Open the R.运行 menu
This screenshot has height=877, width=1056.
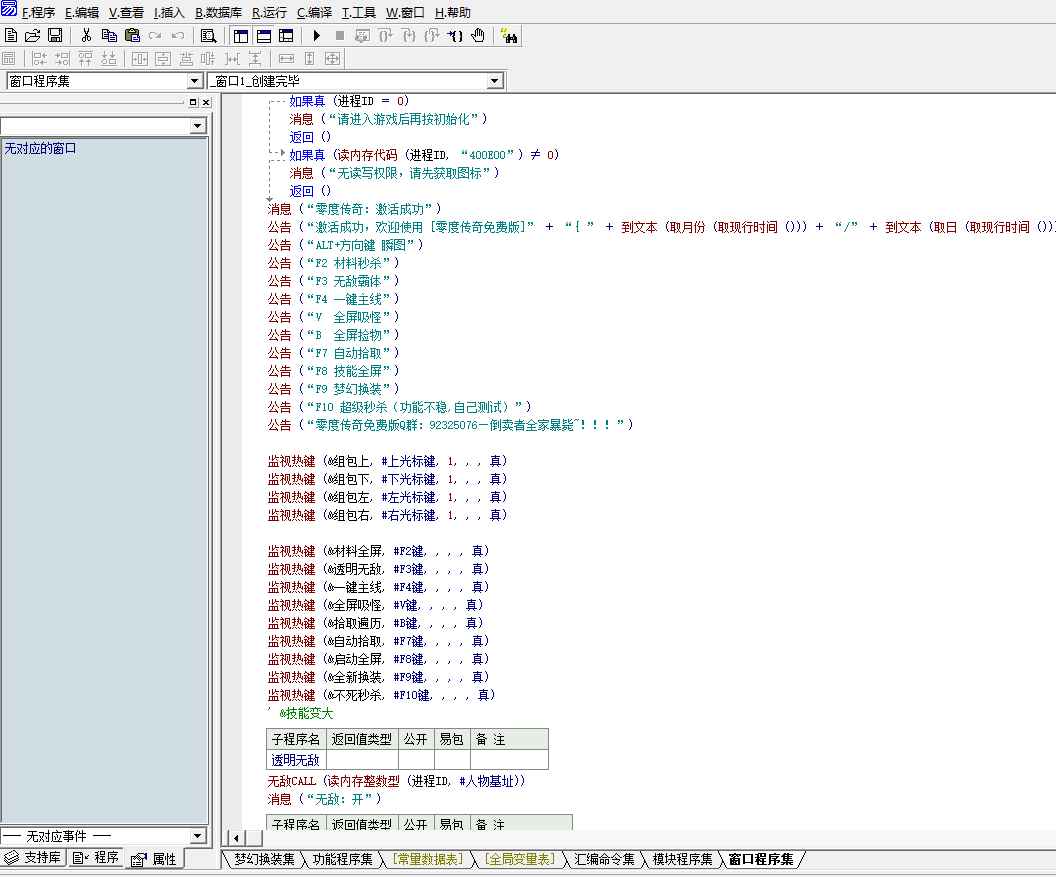269,12
